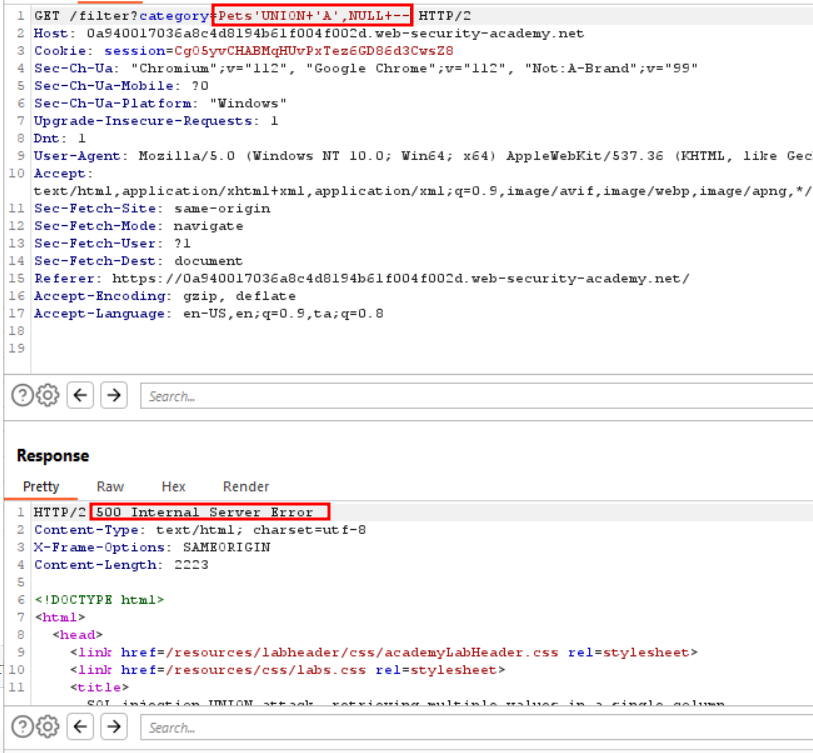Open help icon in response search bar
813x753 pixels.
(22, 727)
